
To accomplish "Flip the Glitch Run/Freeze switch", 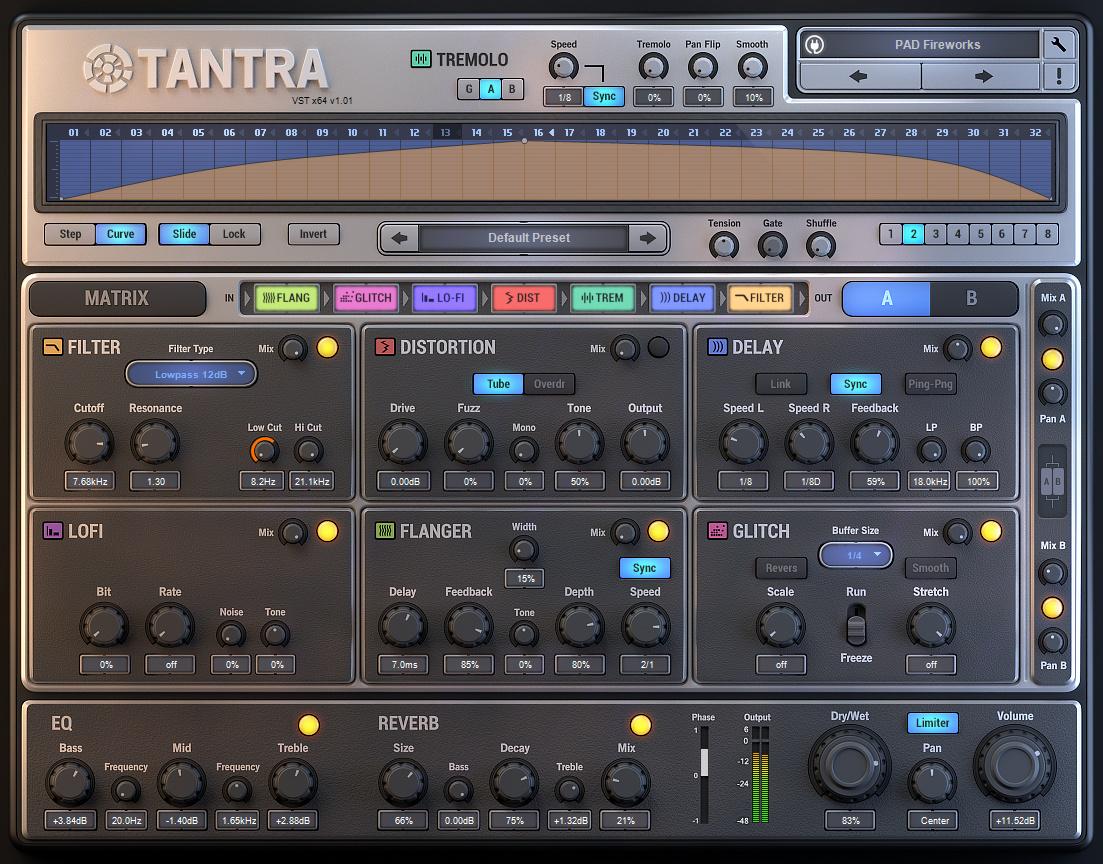I will tap(856, 624).
